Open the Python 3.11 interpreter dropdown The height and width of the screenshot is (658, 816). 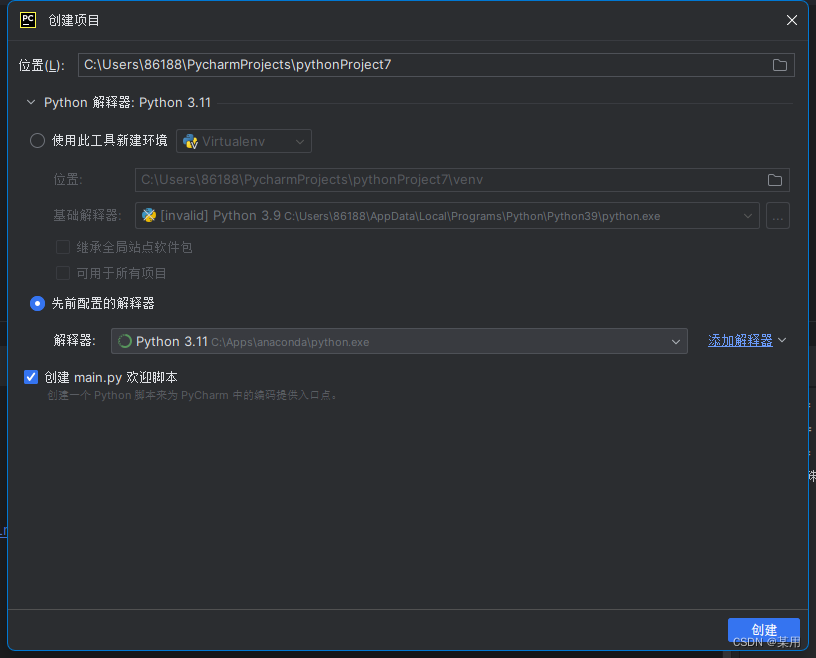[399, 341]
